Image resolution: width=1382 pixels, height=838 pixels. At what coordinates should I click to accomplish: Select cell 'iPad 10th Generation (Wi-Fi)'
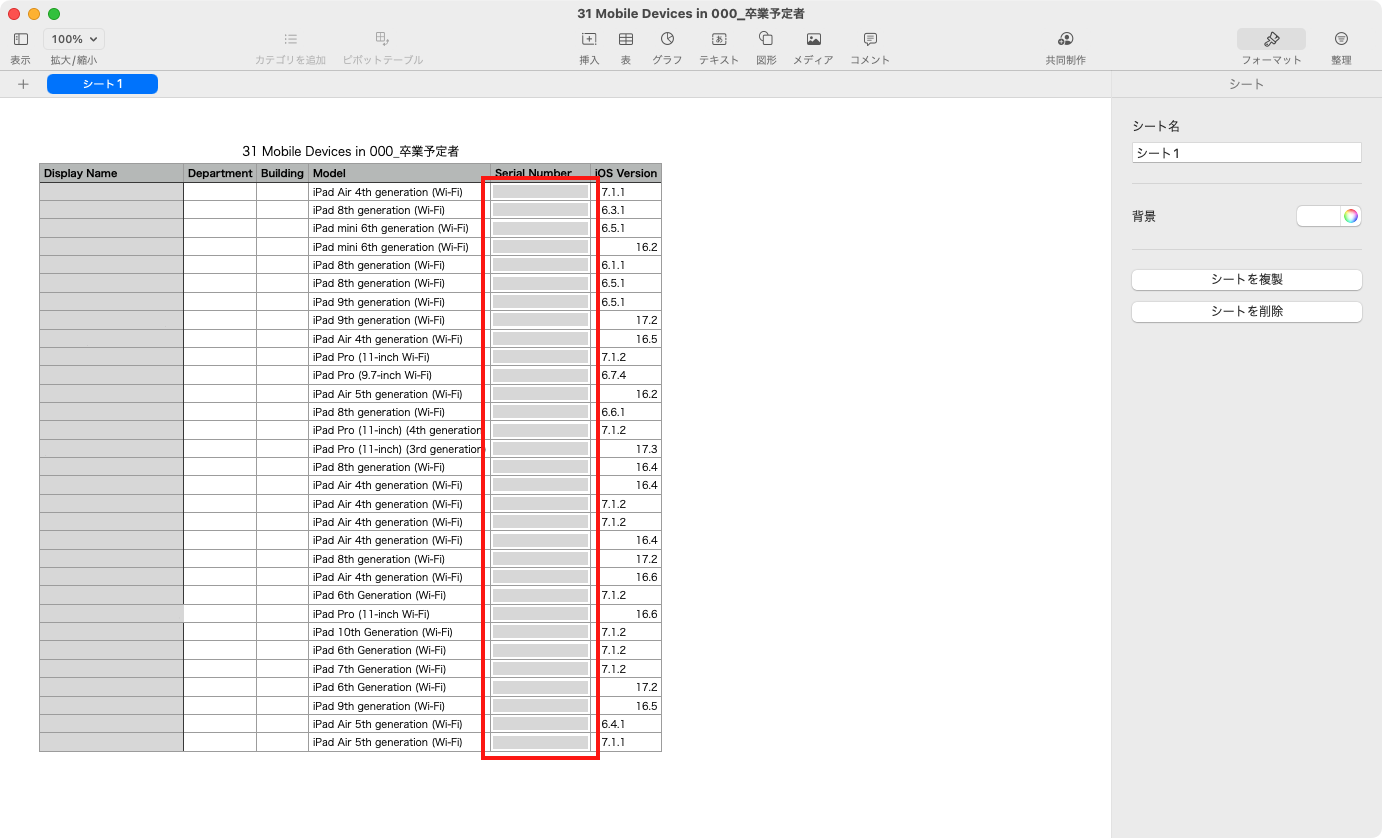pos(399,632)
